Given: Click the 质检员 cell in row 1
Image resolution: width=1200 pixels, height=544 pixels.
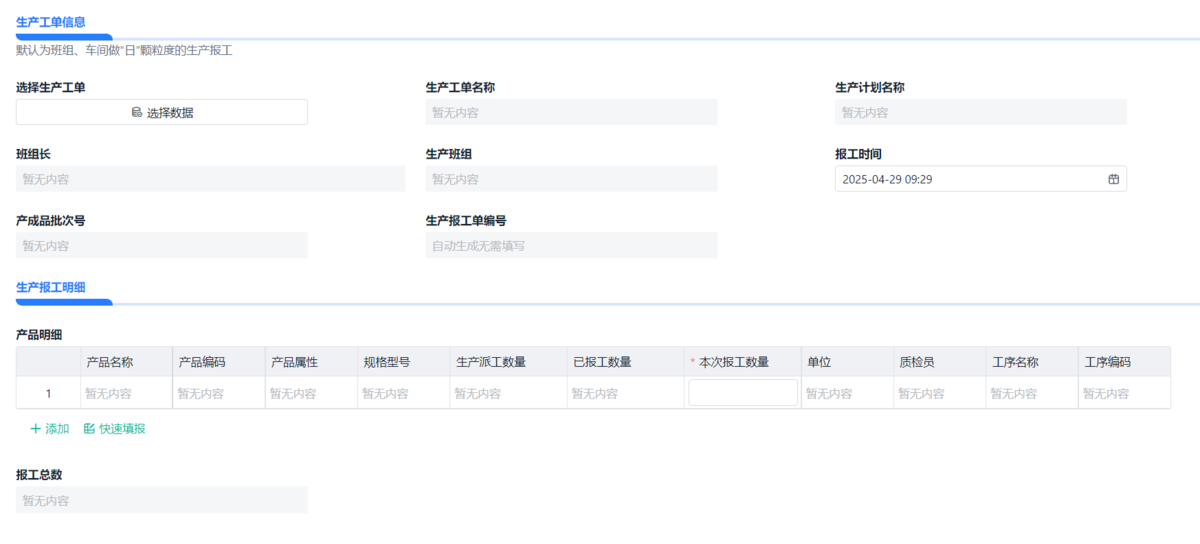Looking at the screenshot, I should point(940,393).
